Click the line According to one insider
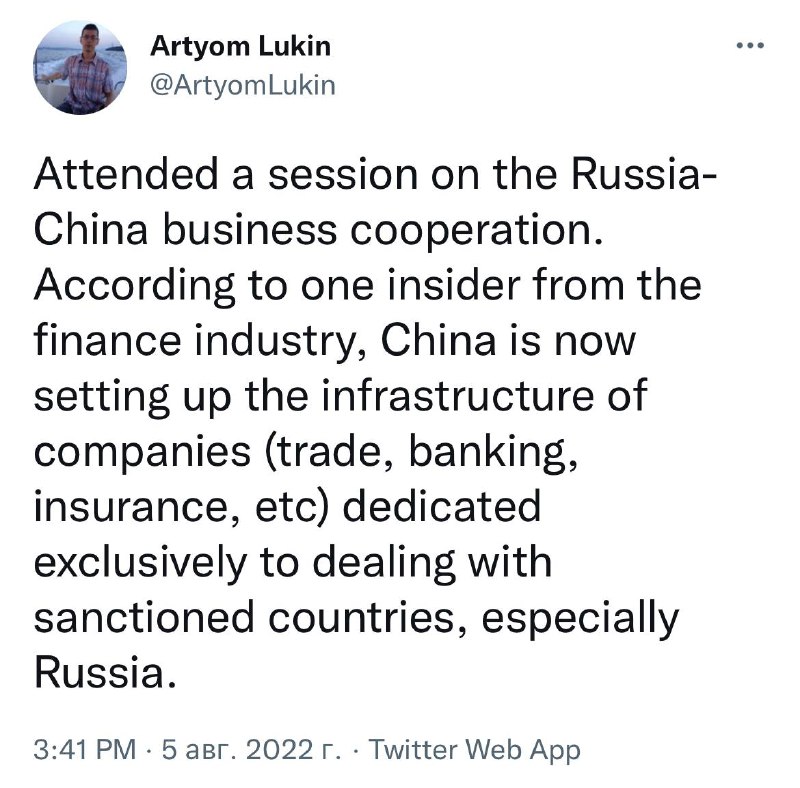The height and width of the screenshot is (788, 800). [x=367, y=286]
